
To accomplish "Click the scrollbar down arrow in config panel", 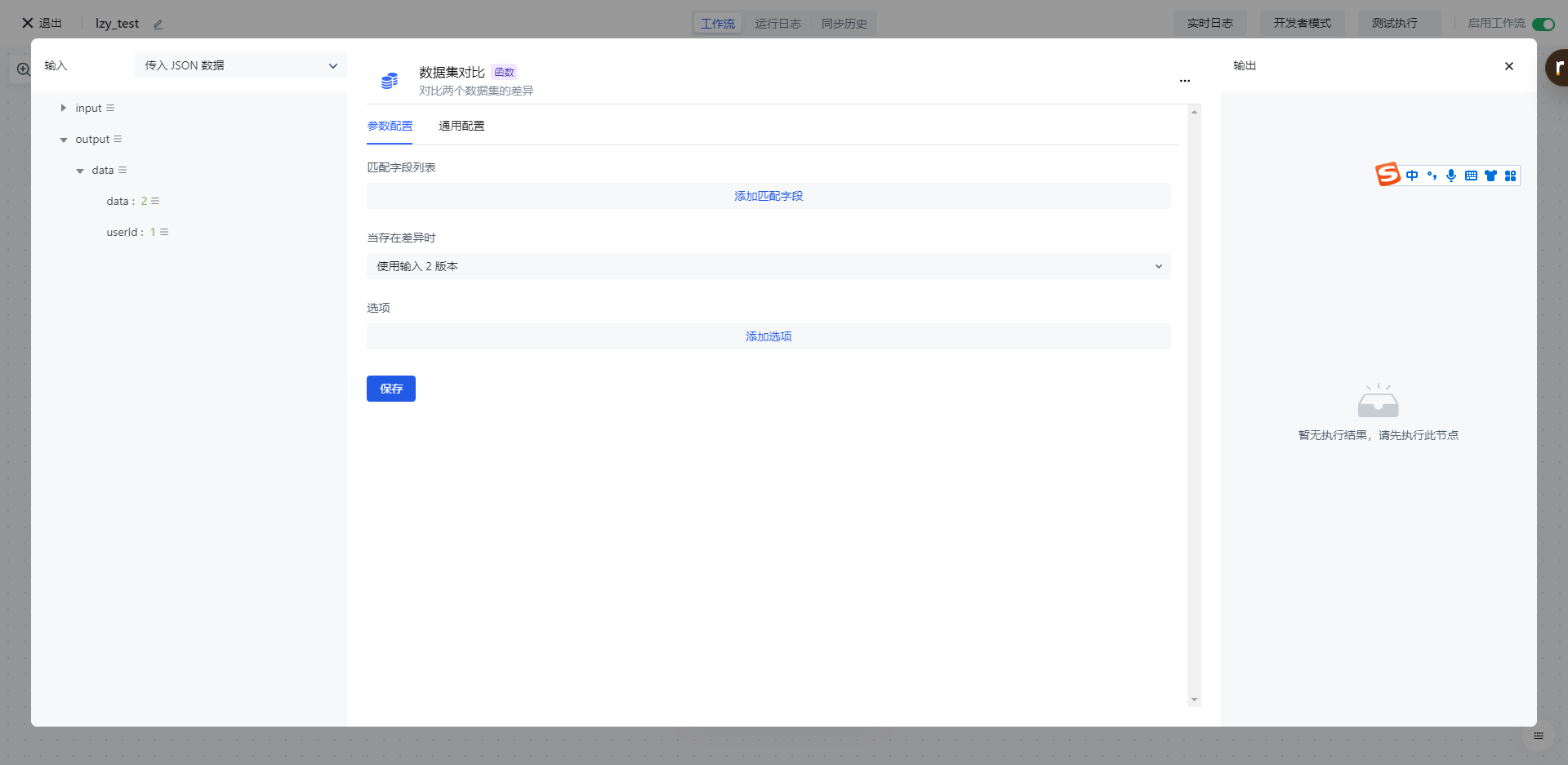I will 1194,700.
